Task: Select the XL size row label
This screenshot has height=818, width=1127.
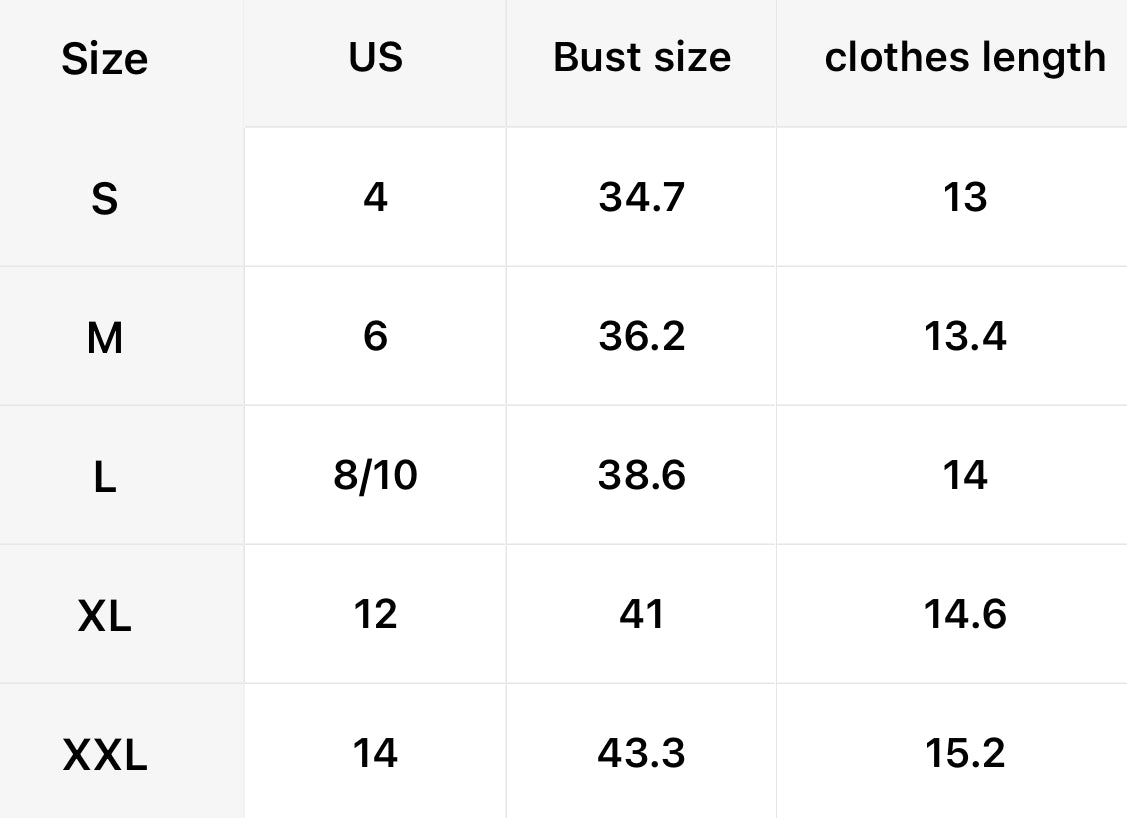Action: (105, 617)
